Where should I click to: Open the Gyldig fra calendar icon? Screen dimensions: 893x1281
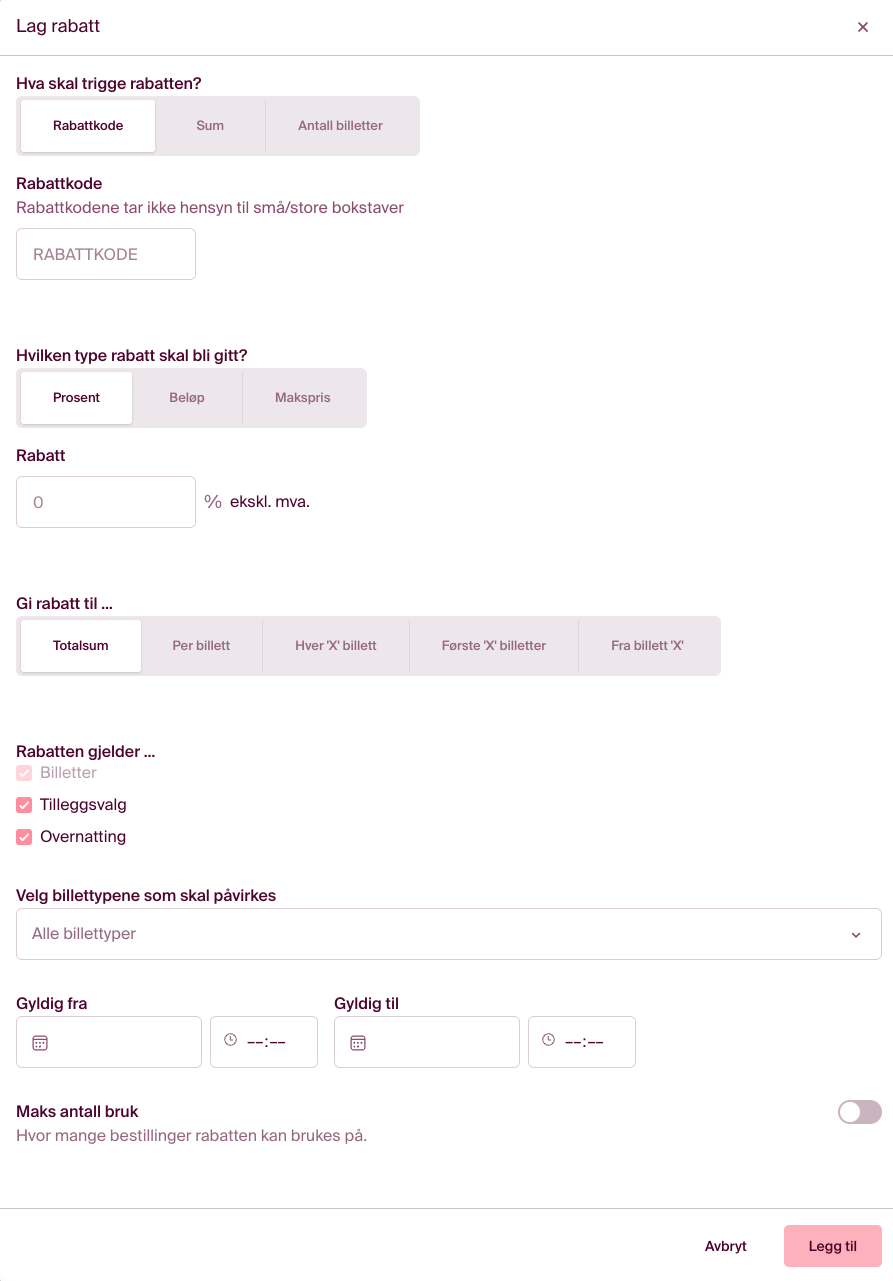pyautogui.click(x=40, y=1042)
